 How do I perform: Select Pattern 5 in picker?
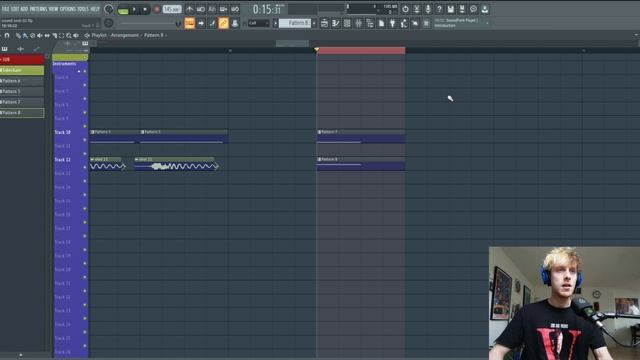coord(22,91)
